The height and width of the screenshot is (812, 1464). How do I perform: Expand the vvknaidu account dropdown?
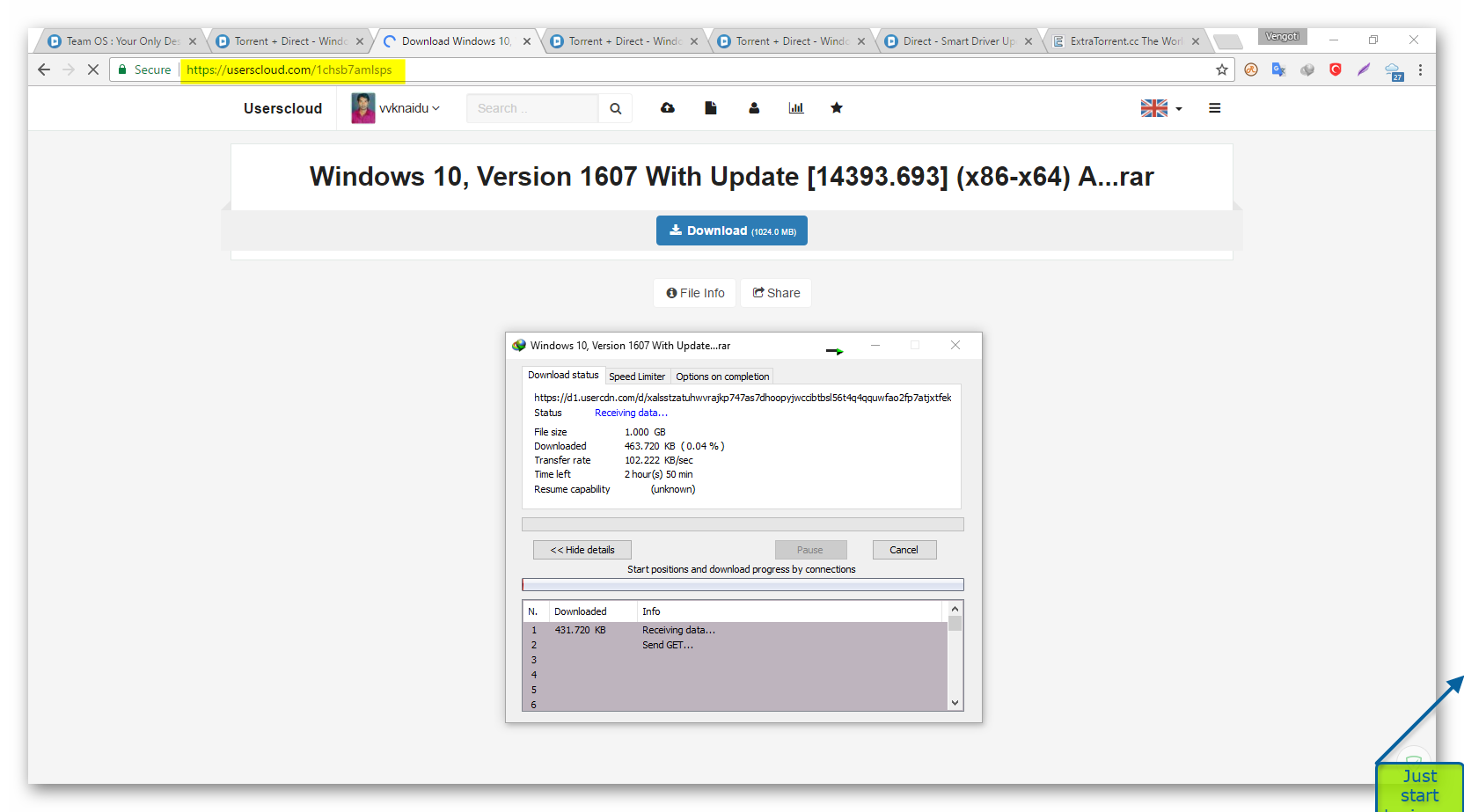409,108
